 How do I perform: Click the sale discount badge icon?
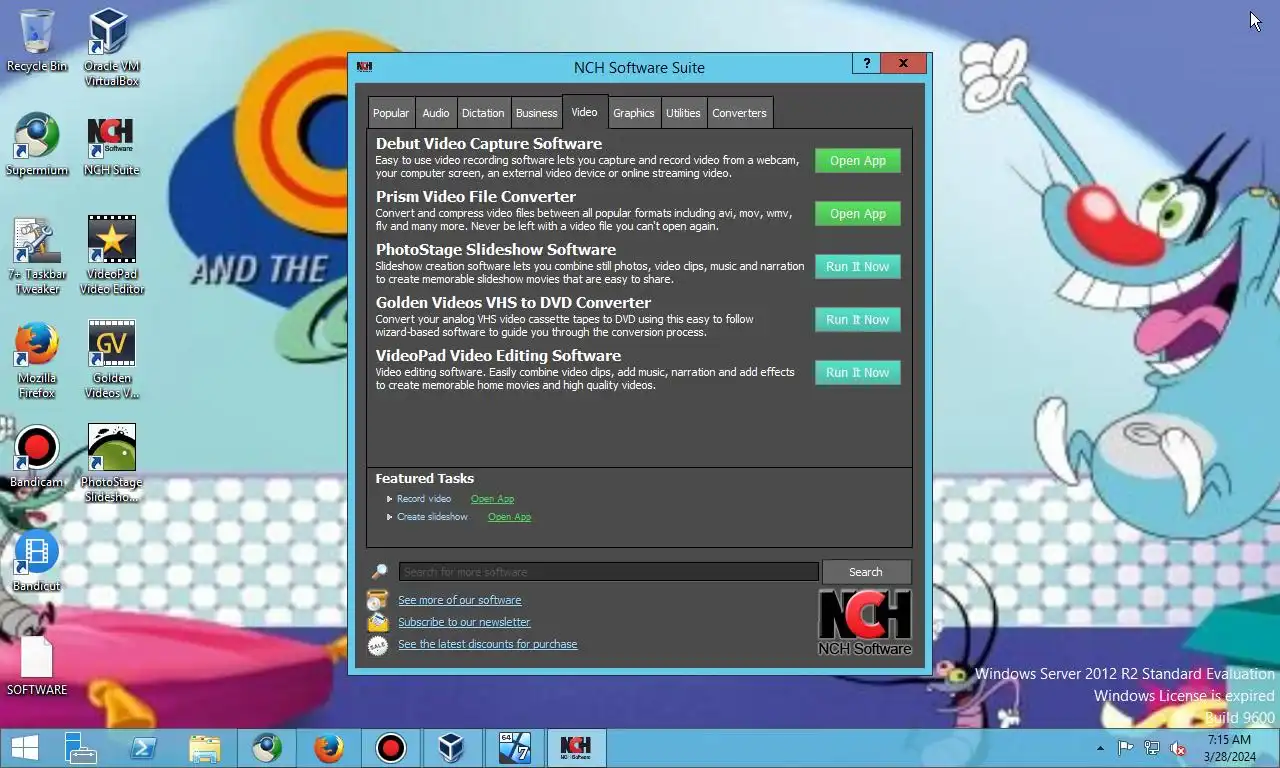pos(377,645)
